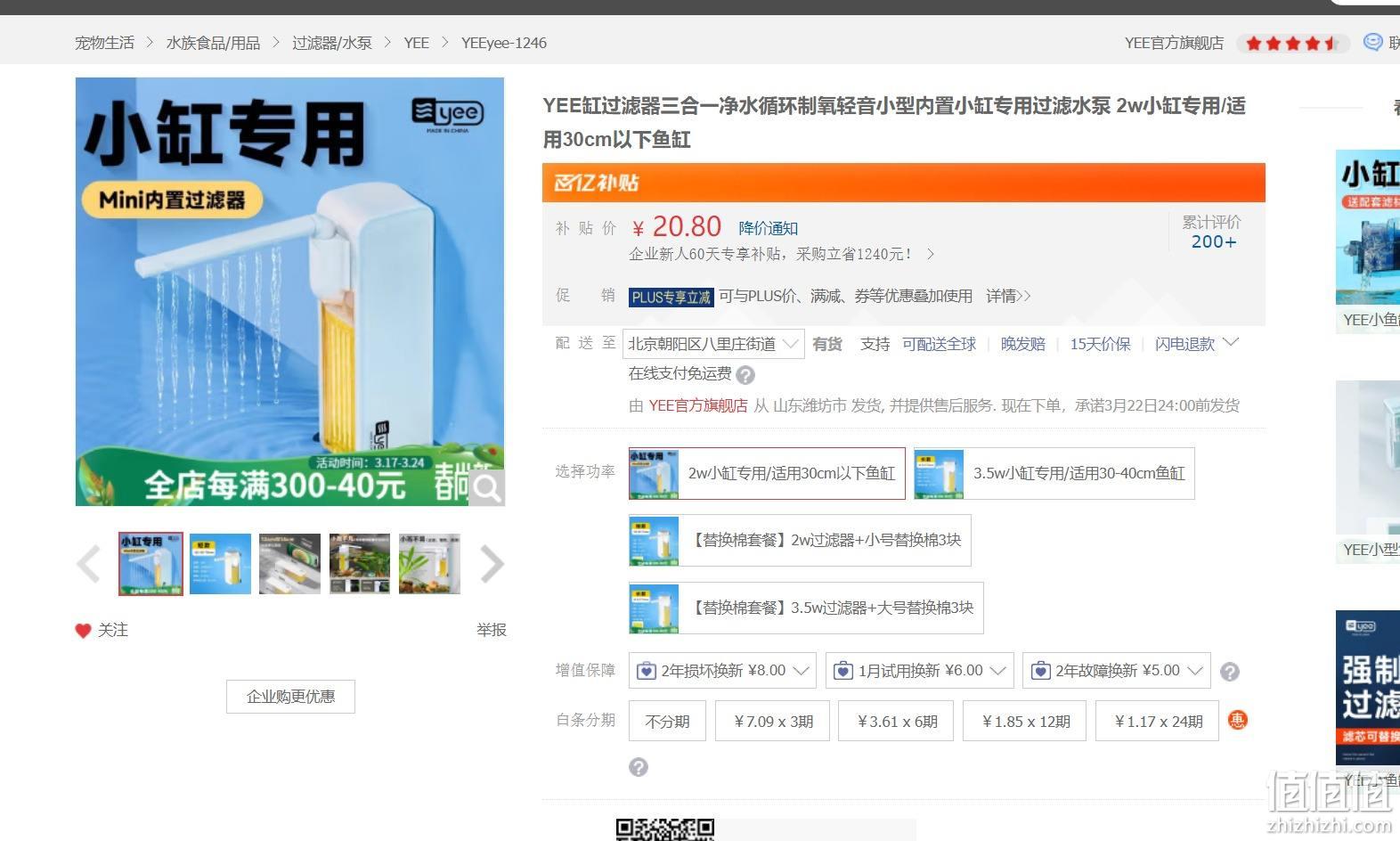Click the PLUS专享立减 tag
The width and height of the screenshot is (1400, 841).
(671, 297)
